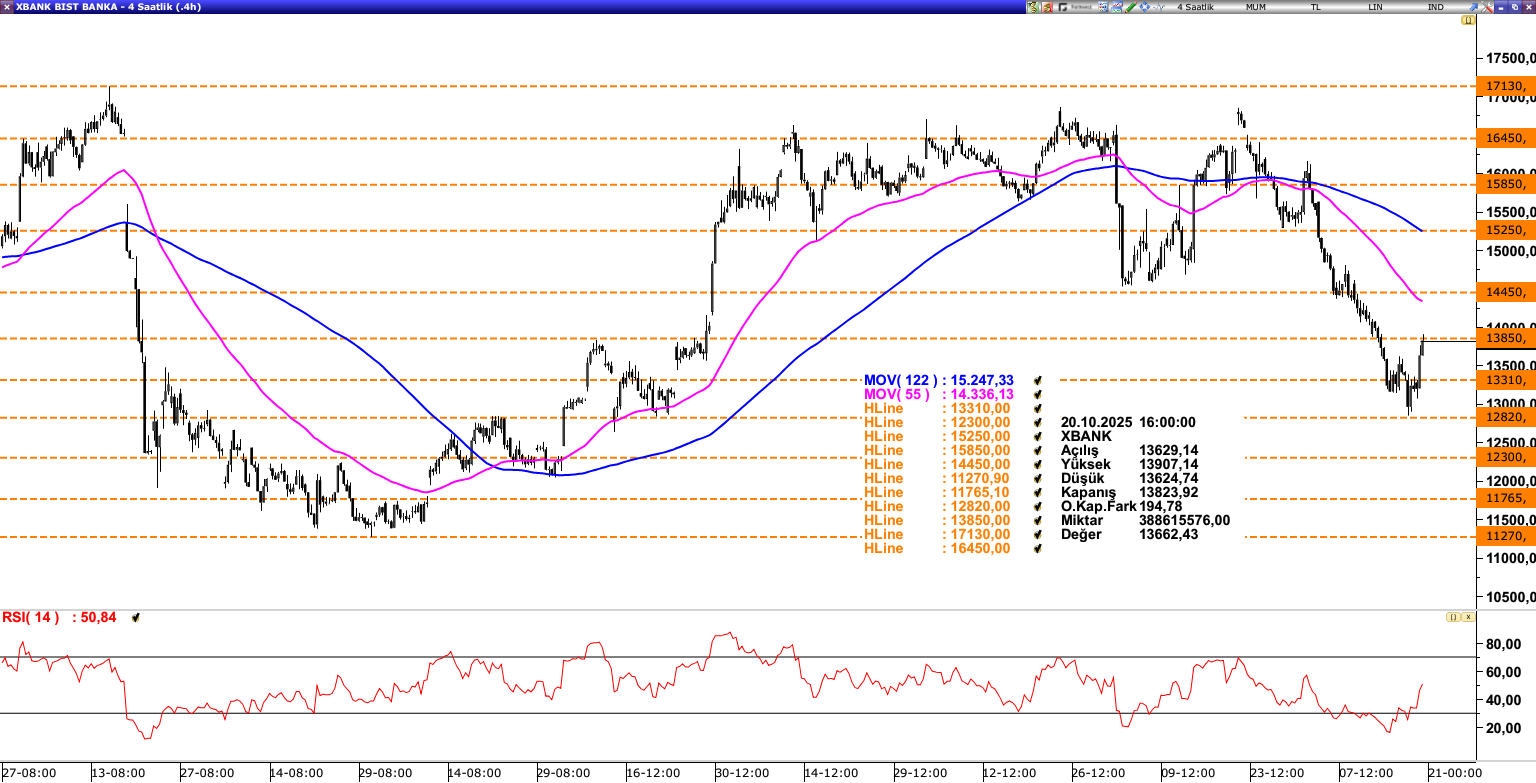Toggle the MOV(55) indicator checkmark
The height and width of the screenshot is (783, 1536).
[x=1038, y=395]
